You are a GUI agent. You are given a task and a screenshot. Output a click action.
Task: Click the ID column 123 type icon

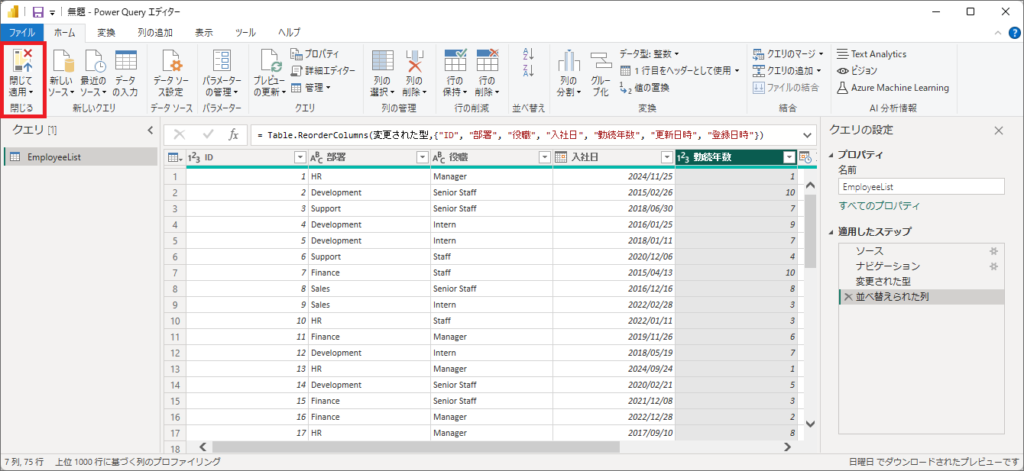pyautogui.click(x=194, y=157)
